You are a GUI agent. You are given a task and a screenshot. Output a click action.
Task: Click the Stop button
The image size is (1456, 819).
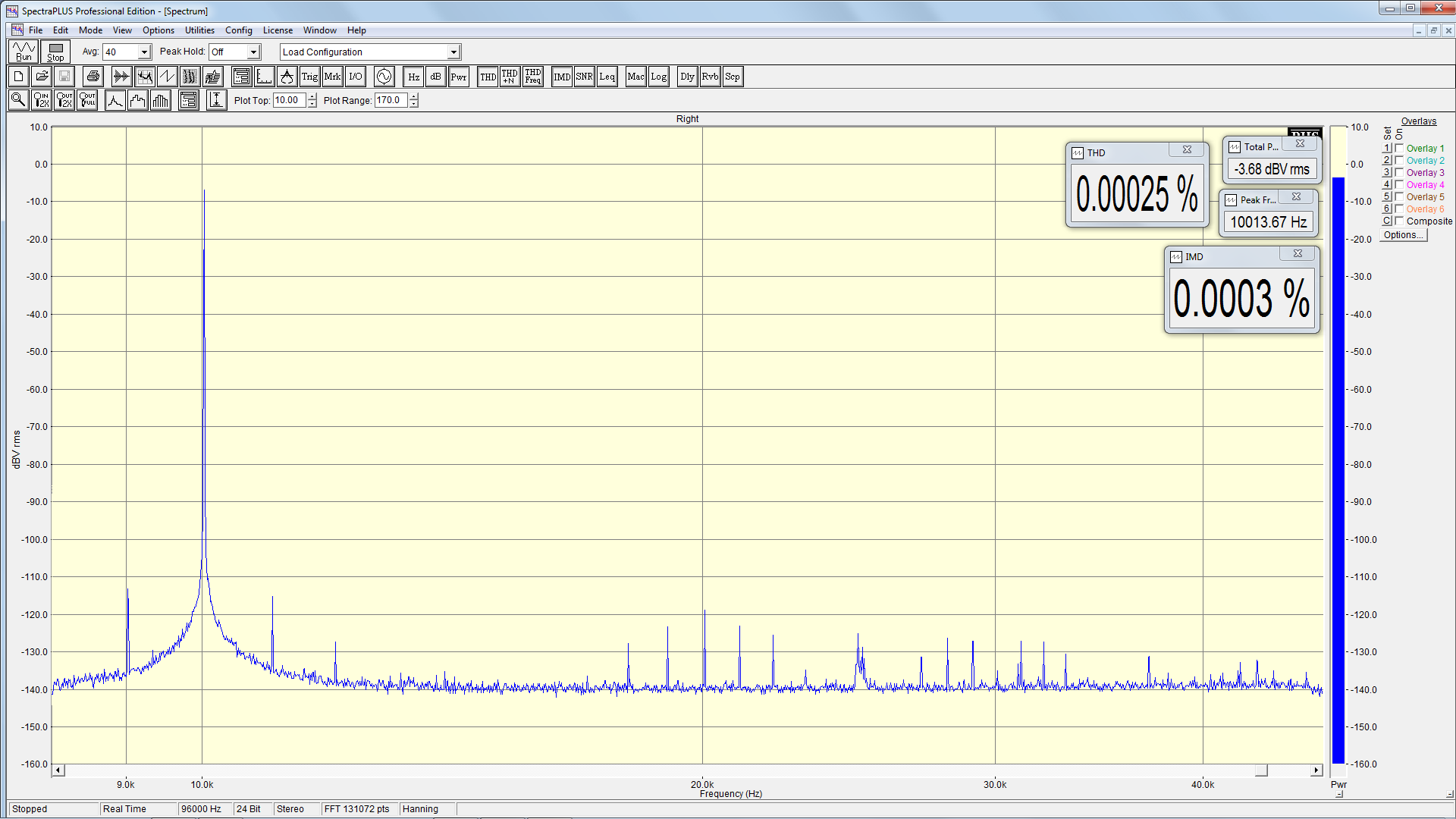[x=55, y=52]
